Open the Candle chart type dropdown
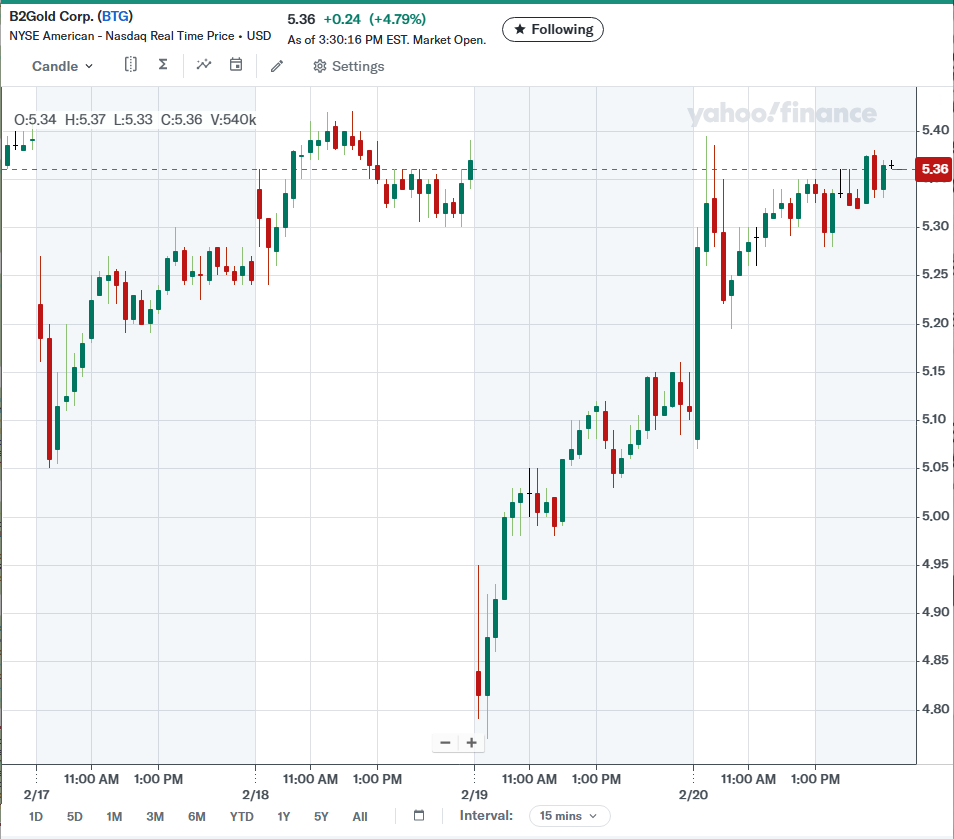The image size is (954, 839). tap(62, 66)
